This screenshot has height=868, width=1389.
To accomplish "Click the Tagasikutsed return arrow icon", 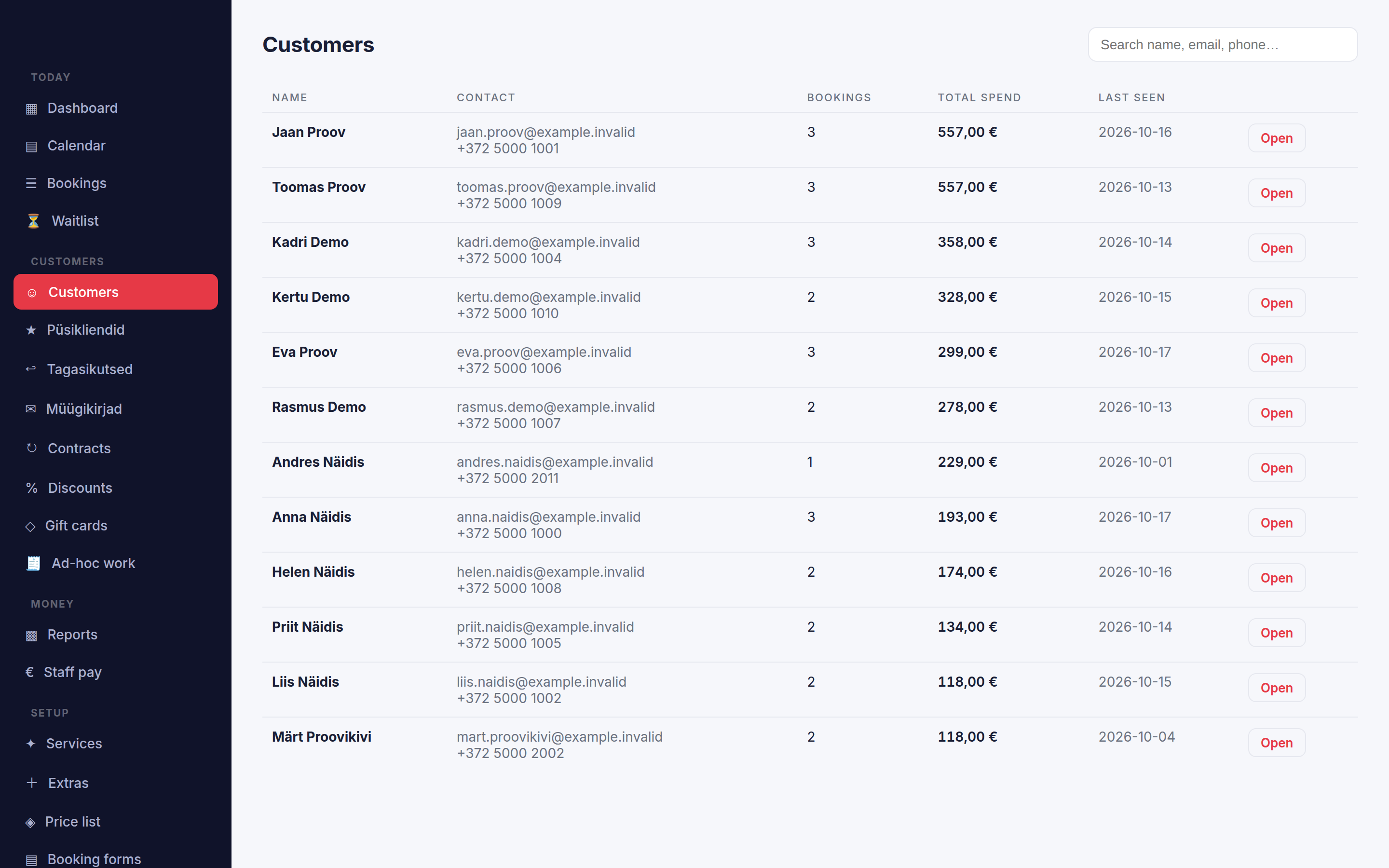I will 31,368.
